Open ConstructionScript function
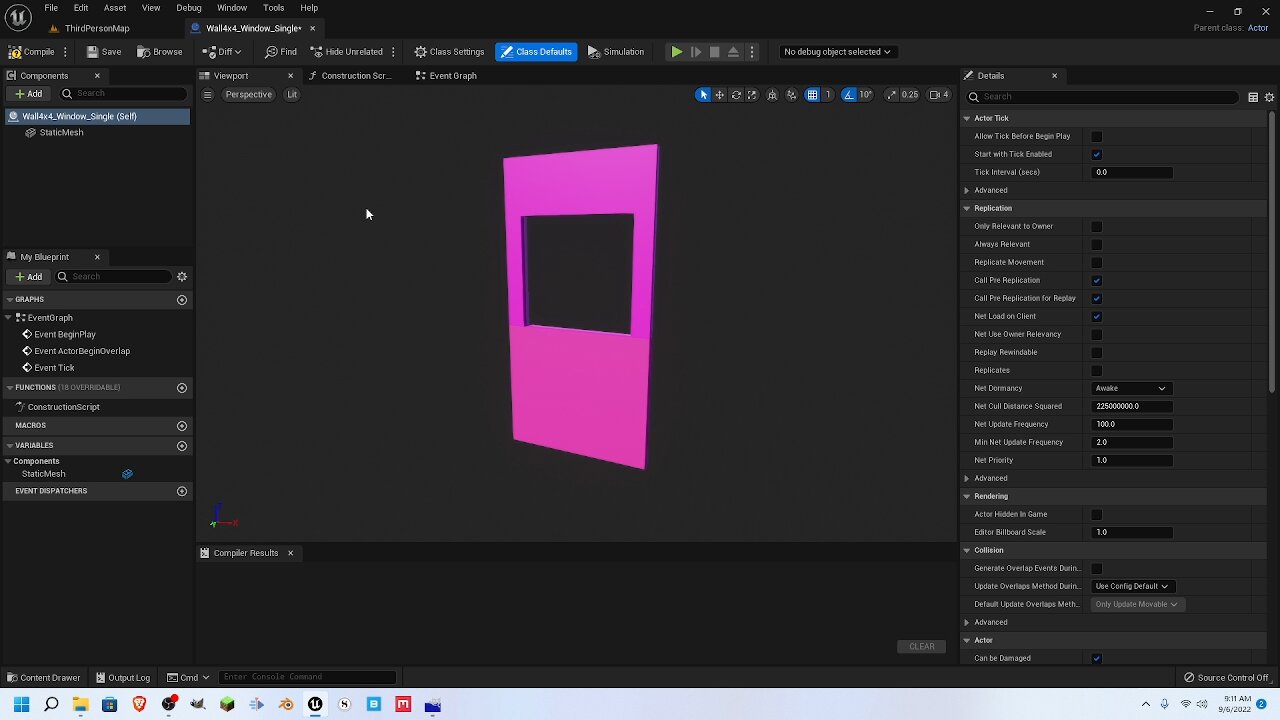 (x=63, y=407)
